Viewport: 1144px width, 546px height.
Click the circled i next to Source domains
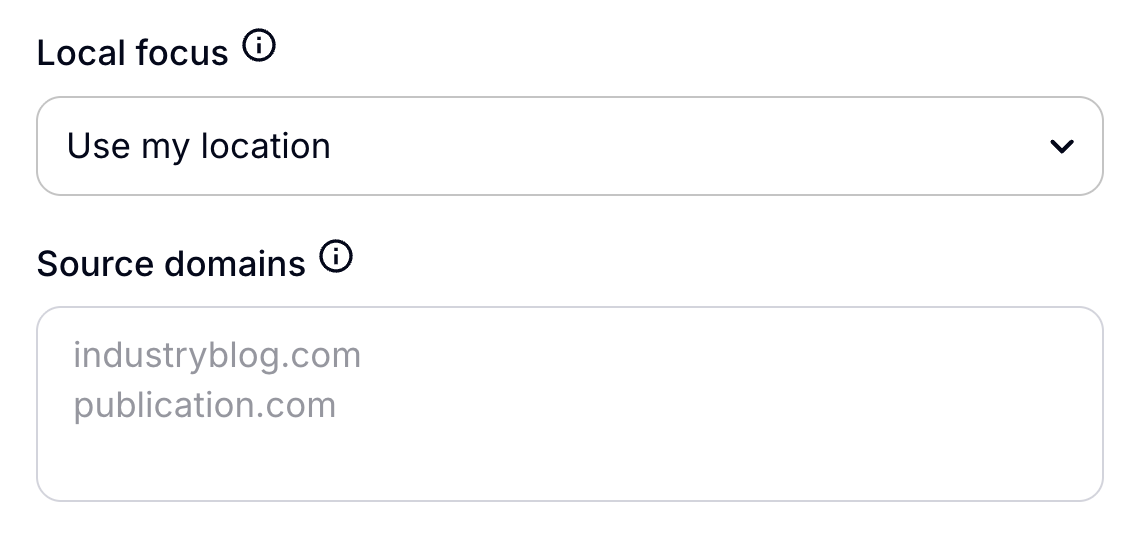(336, 257)
